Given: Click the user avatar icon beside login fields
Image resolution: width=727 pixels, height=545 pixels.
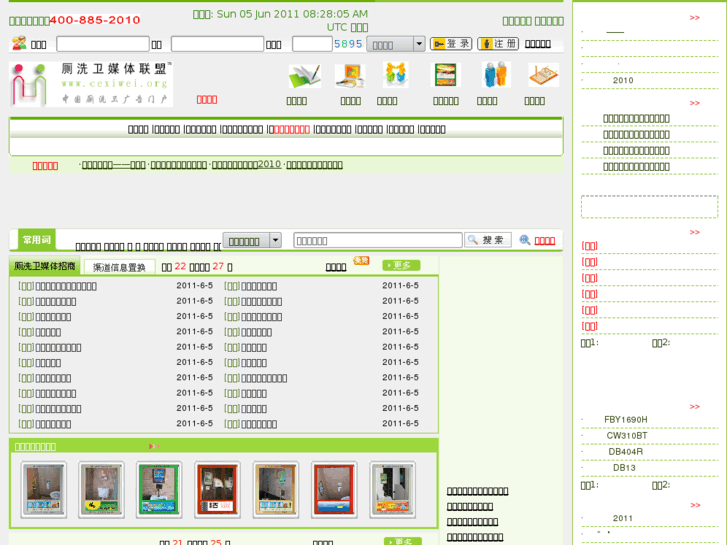Looking at the screenshot, I should (19, 43).
